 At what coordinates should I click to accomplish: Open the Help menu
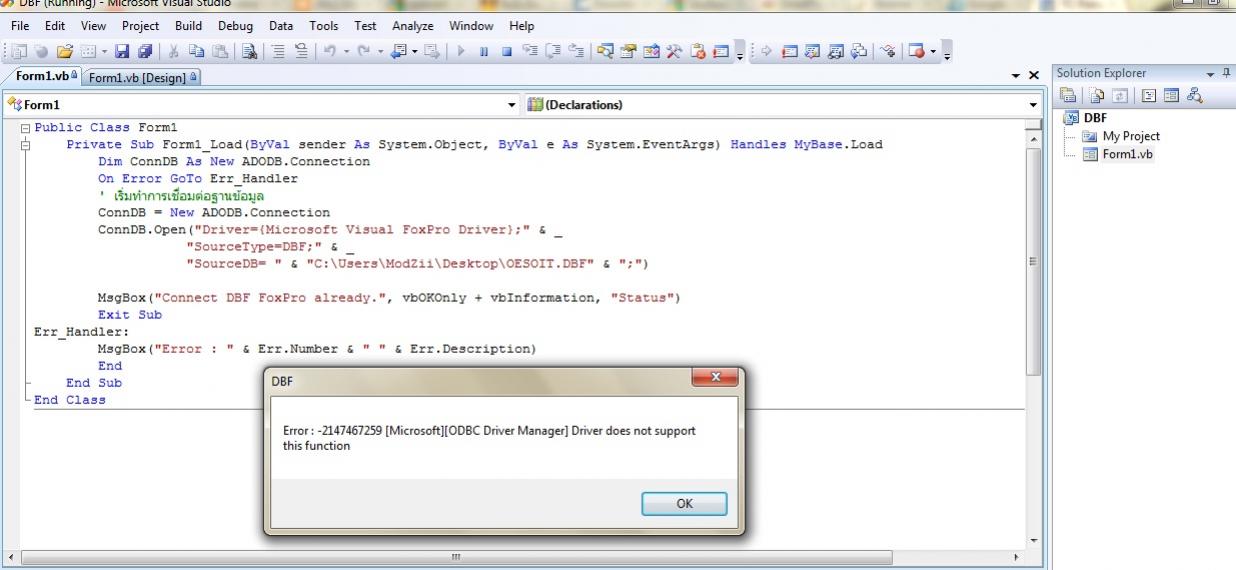tap(522, 26)
